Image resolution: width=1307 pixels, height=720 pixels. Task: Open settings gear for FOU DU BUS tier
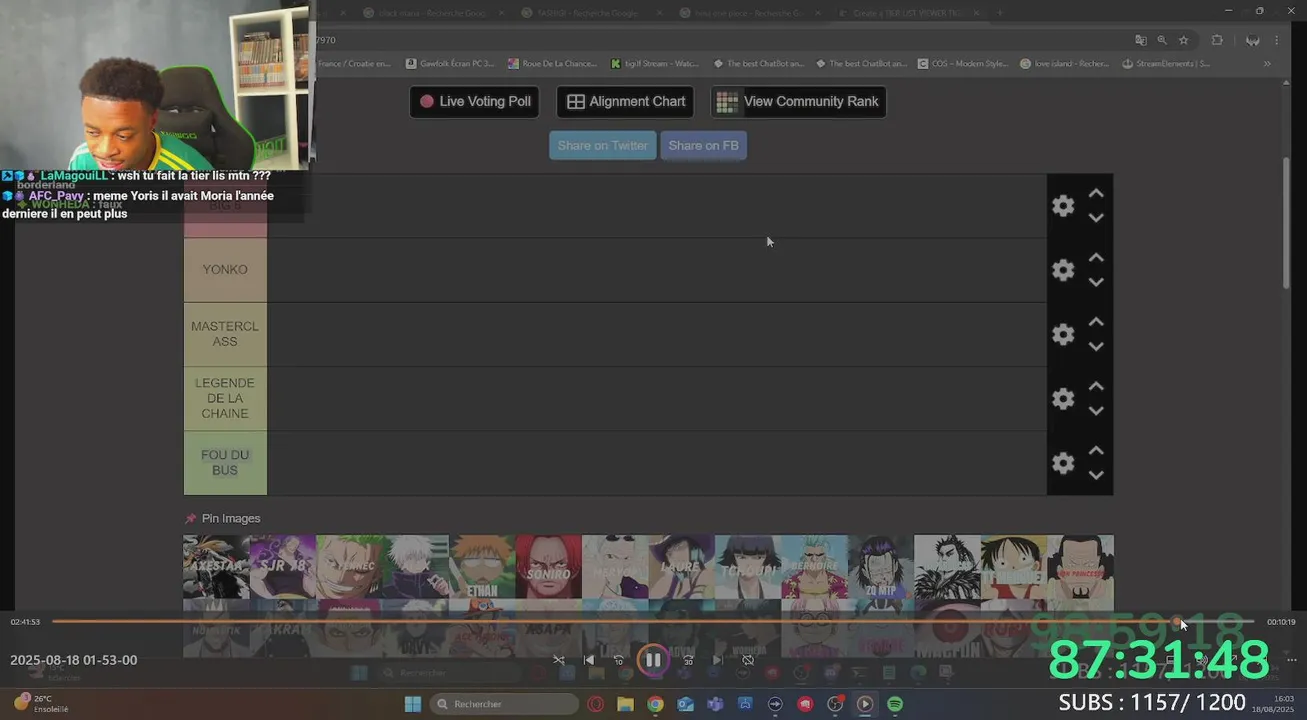coord(1063,463)
